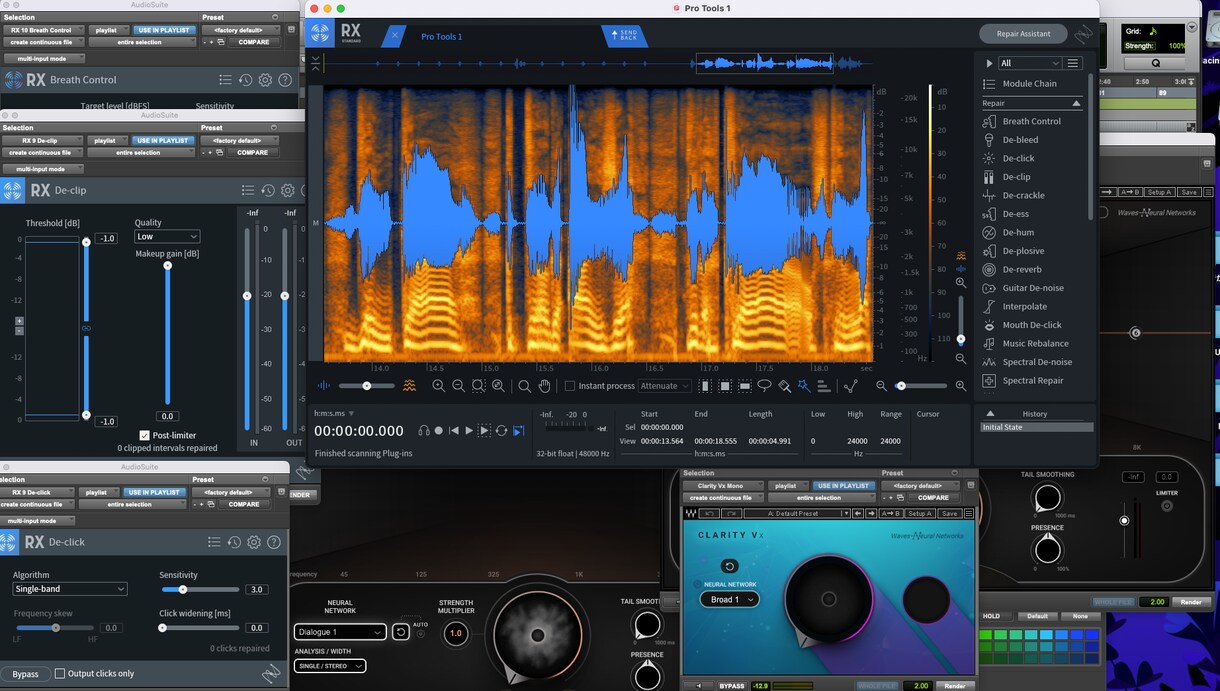Open the De-click Algorithm dropdown
The image size is (1220, 691).
(70, 589)
